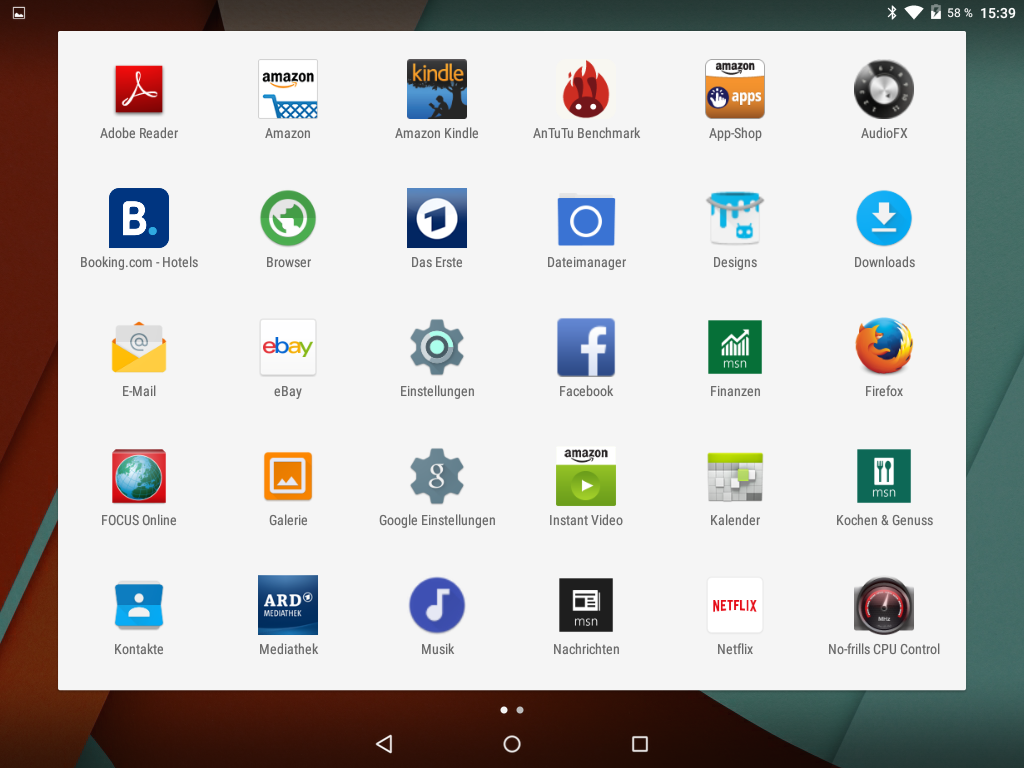Open the Amazon App-Shop

coord(735,89)
